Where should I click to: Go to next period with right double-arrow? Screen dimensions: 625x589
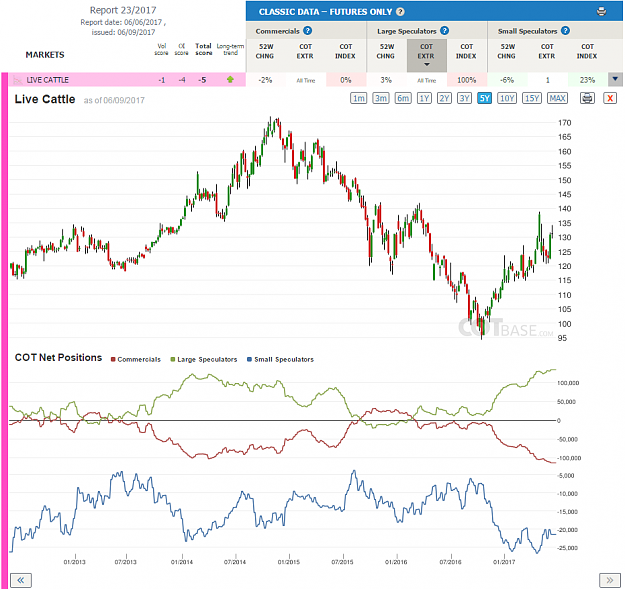click(x=609, y=580)
